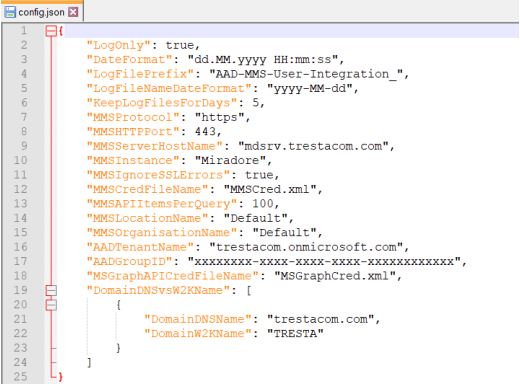Click the "mdsrv.trestacom.com" value
This screenshot has width=520, height=384.
(x=313, y=146)
